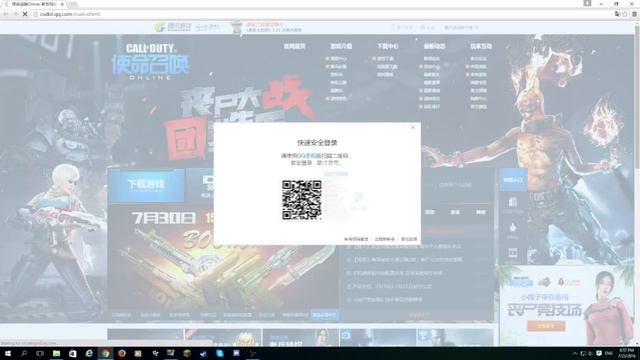The height and width of the screenshot is (360, 640).
Task: Show hidden tray icons chevron
Action: coord(575,353)
